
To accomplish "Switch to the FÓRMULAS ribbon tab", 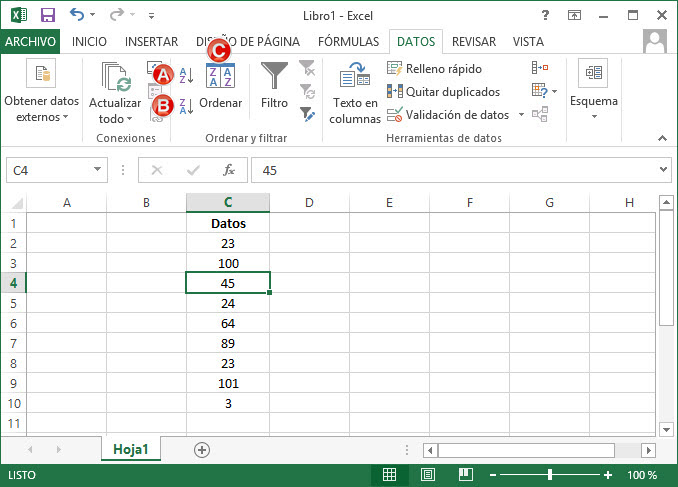I will pyautogui.click(x=348, y=42).
